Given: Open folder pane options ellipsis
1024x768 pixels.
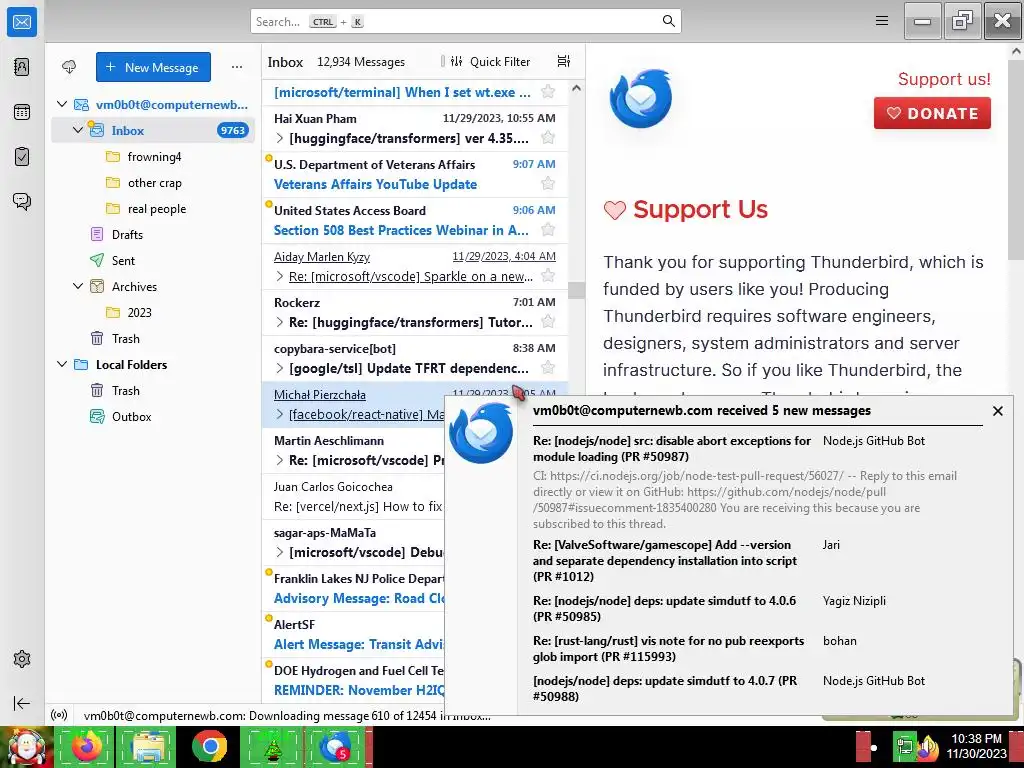Looking at the screenshot, I should coord(236,67).
